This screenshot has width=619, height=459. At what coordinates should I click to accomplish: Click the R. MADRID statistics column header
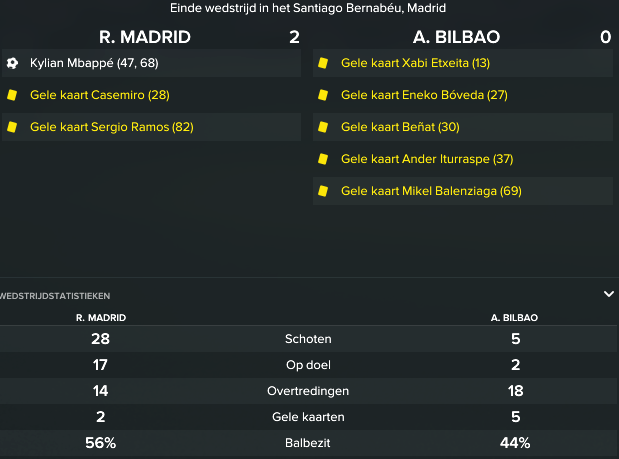coord(101,318)
